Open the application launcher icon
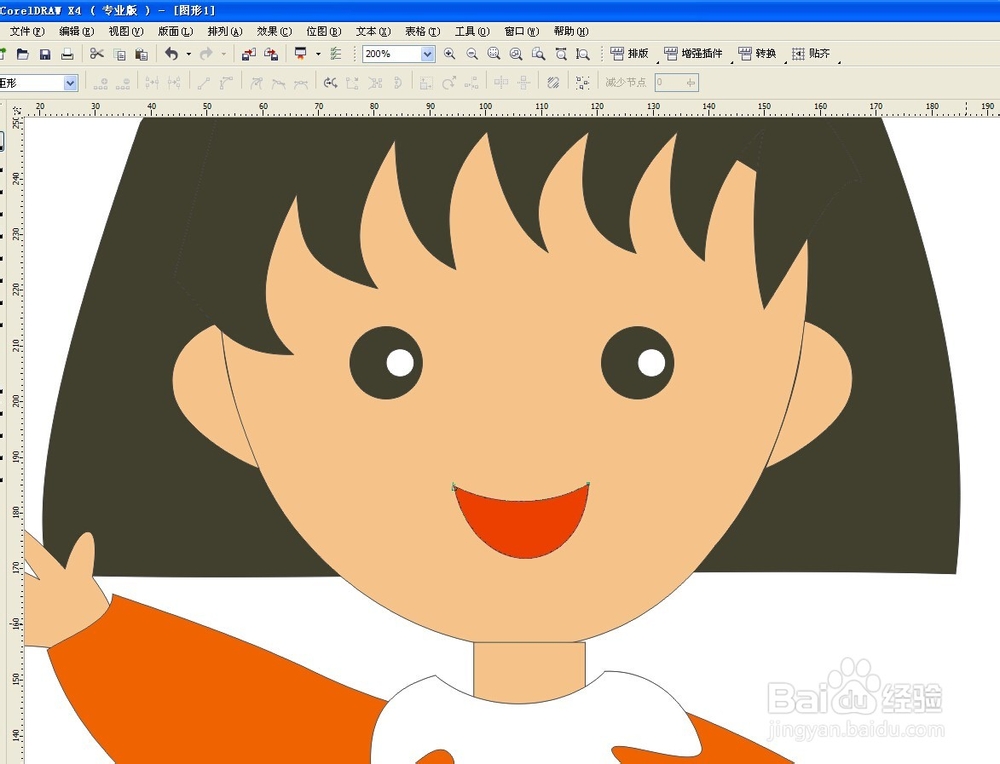This screenshot has height=764, width=1000. click(x=300, y=54)
